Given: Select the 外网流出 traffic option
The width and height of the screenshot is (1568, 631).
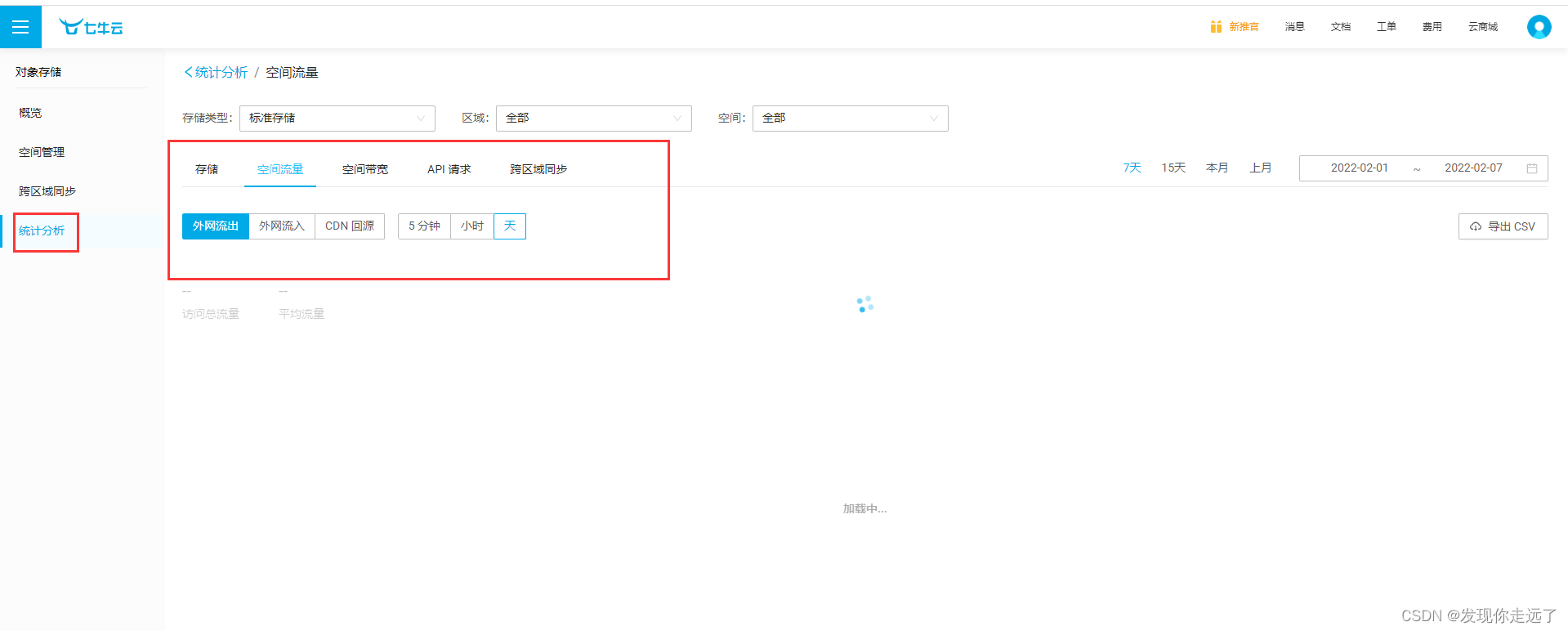Looking at the screenshot, I should click(x=216, y=226).
